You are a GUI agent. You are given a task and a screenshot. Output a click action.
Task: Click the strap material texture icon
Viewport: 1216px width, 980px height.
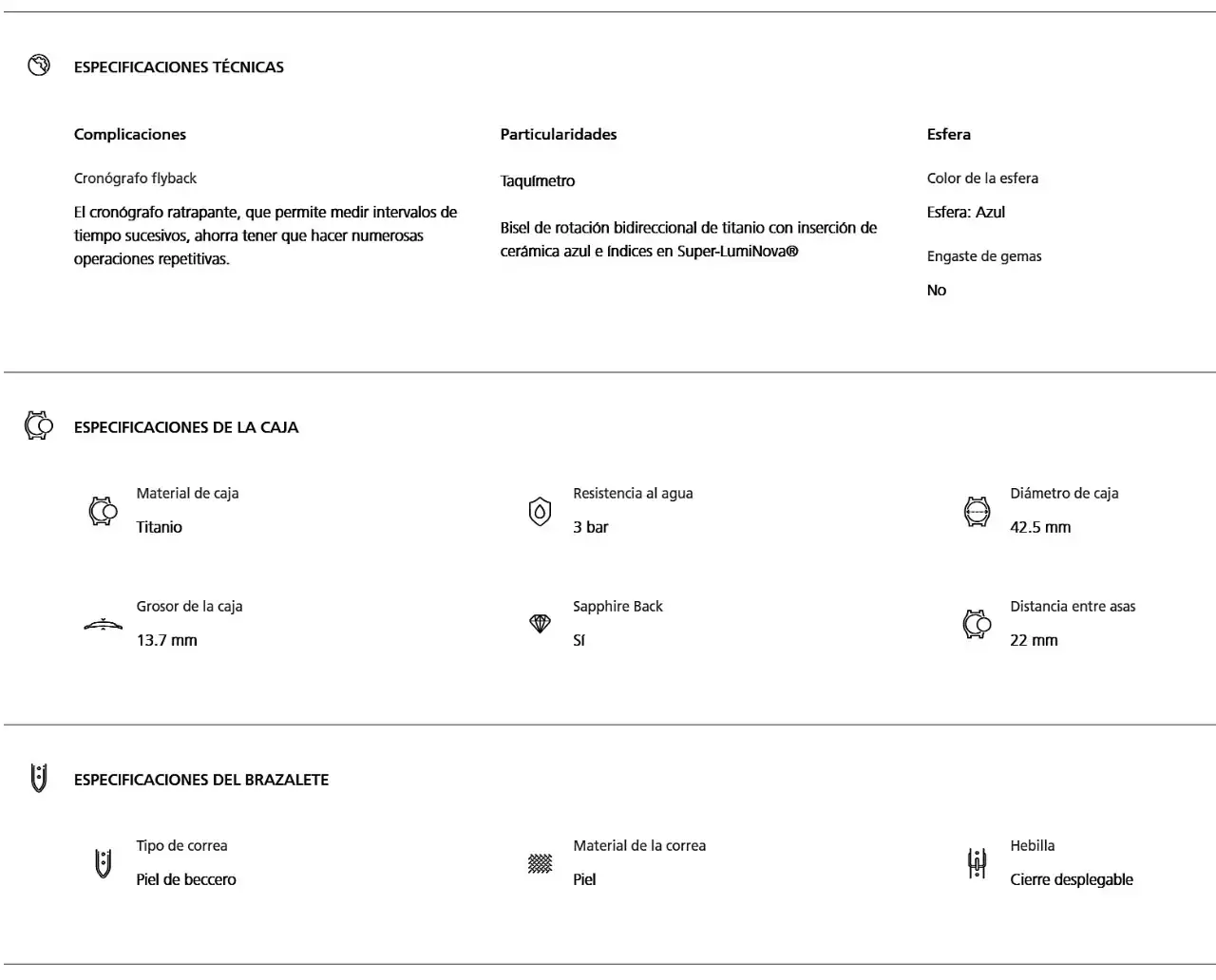coord(540,863)
